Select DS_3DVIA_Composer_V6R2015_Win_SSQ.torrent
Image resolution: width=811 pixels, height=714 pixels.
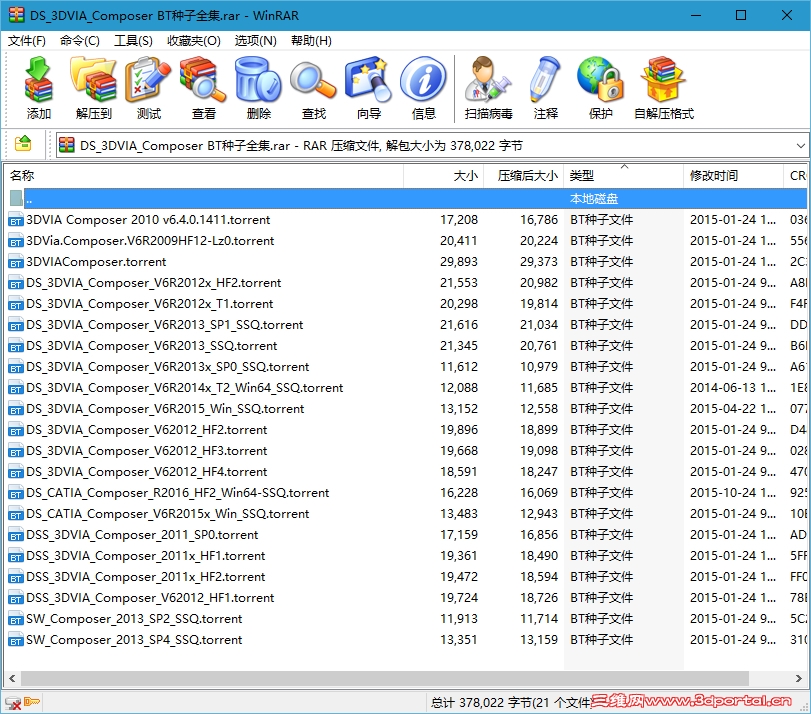point(406,409)
